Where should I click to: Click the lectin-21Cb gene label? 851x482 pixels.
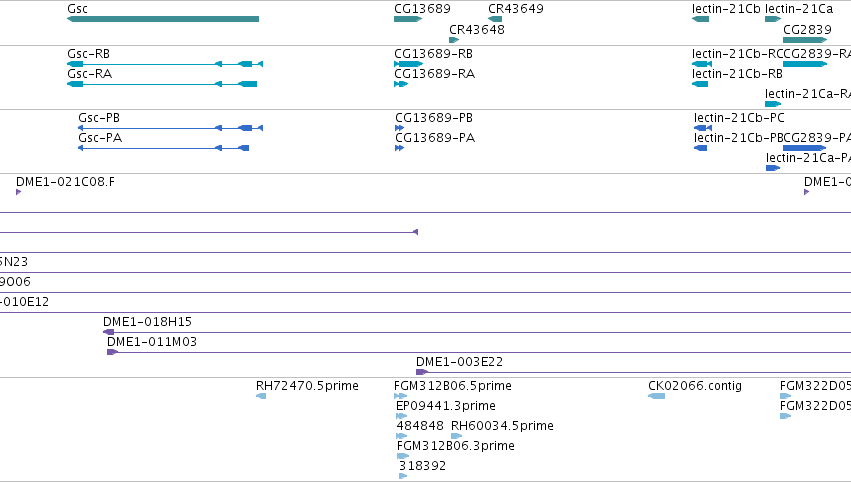point(726,9)
